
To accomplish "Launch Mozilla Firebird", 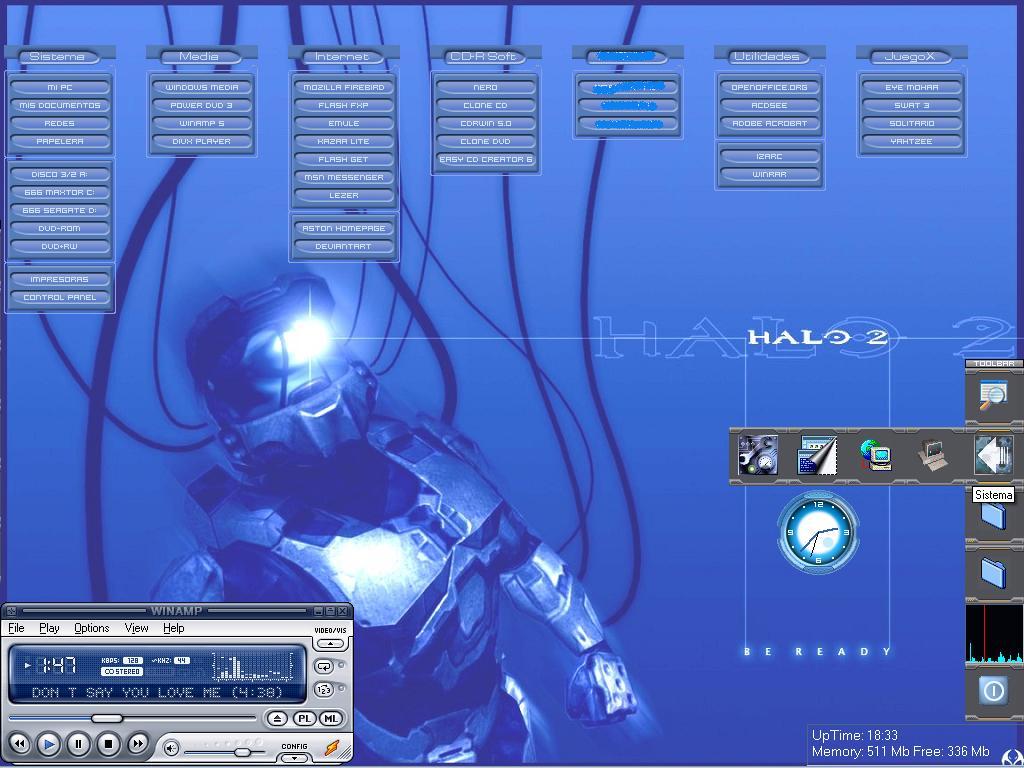I will click(x=344, y=87).
